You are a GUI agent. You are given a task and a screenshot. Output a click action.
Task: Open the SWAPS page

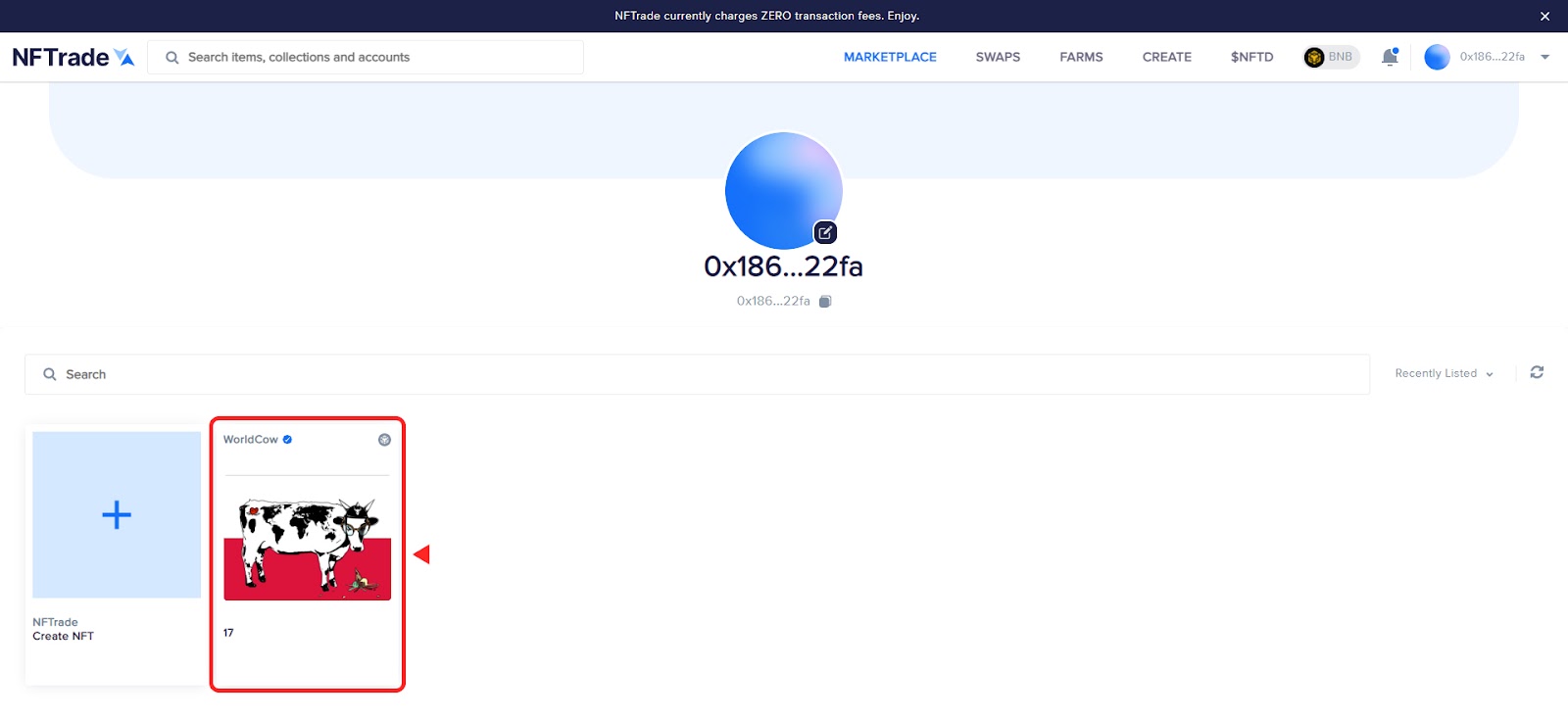coord(998,57)
